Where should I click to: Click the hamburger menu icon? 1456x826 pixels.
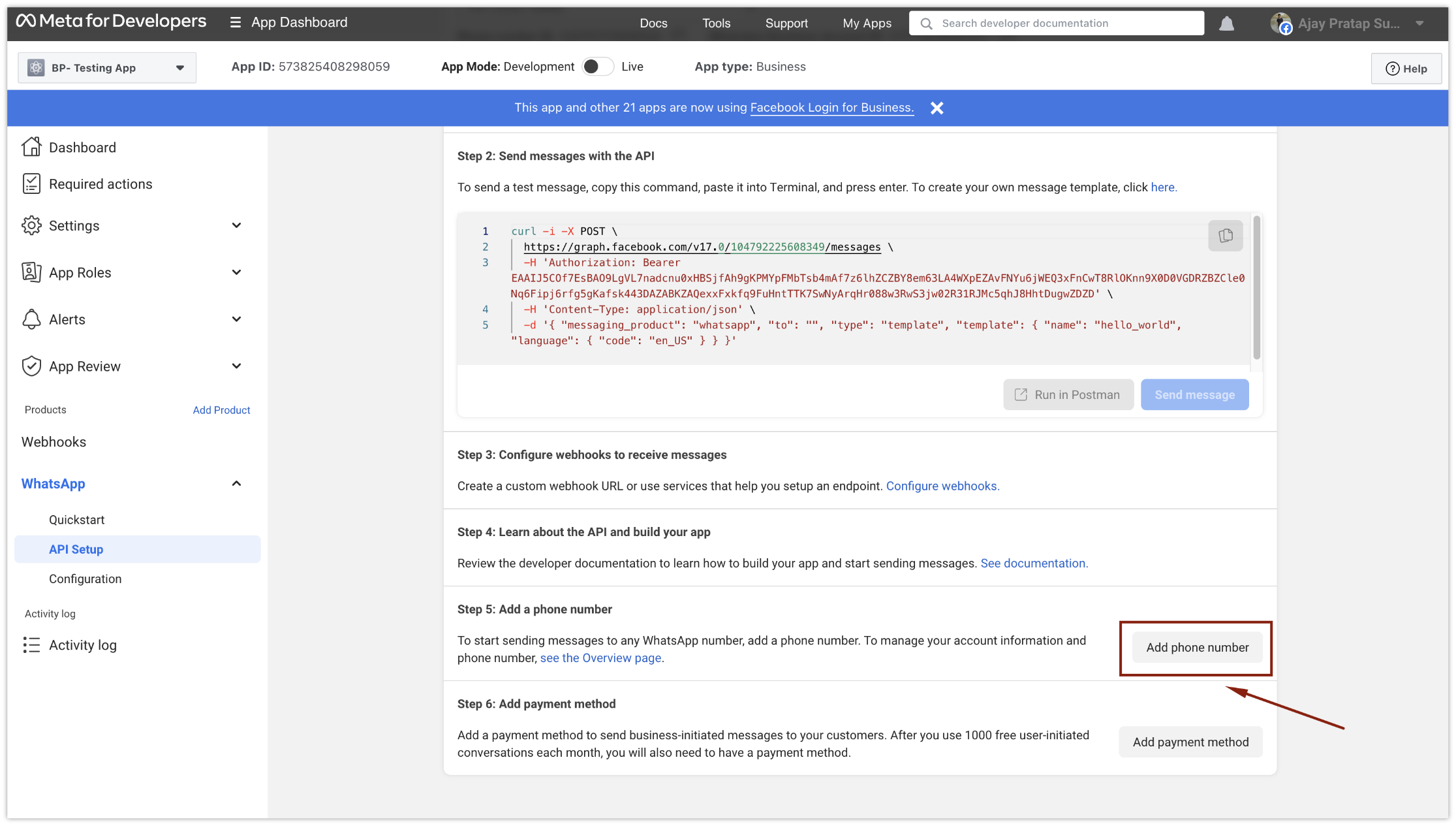tap(235, 23)
